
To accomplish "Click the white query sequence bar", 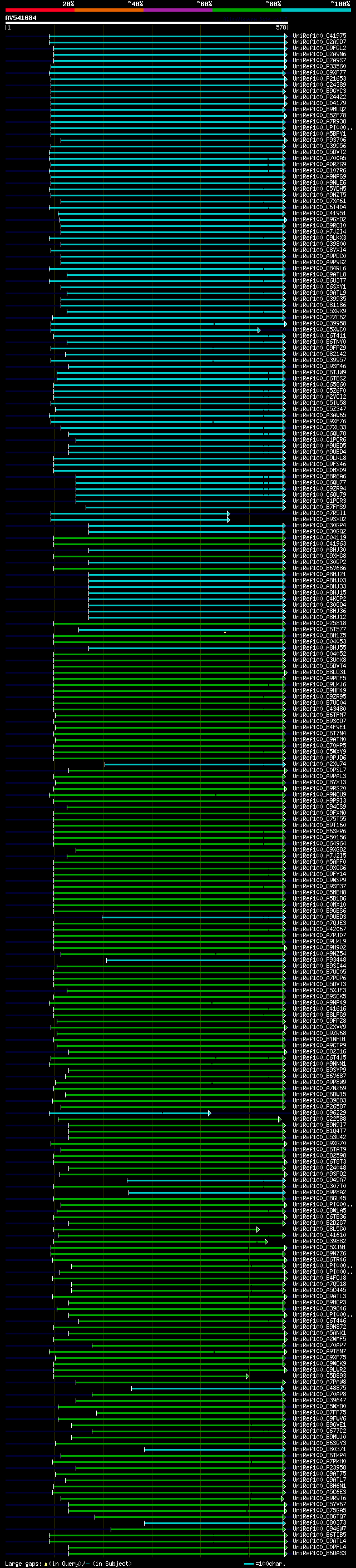I will point(147,22).
